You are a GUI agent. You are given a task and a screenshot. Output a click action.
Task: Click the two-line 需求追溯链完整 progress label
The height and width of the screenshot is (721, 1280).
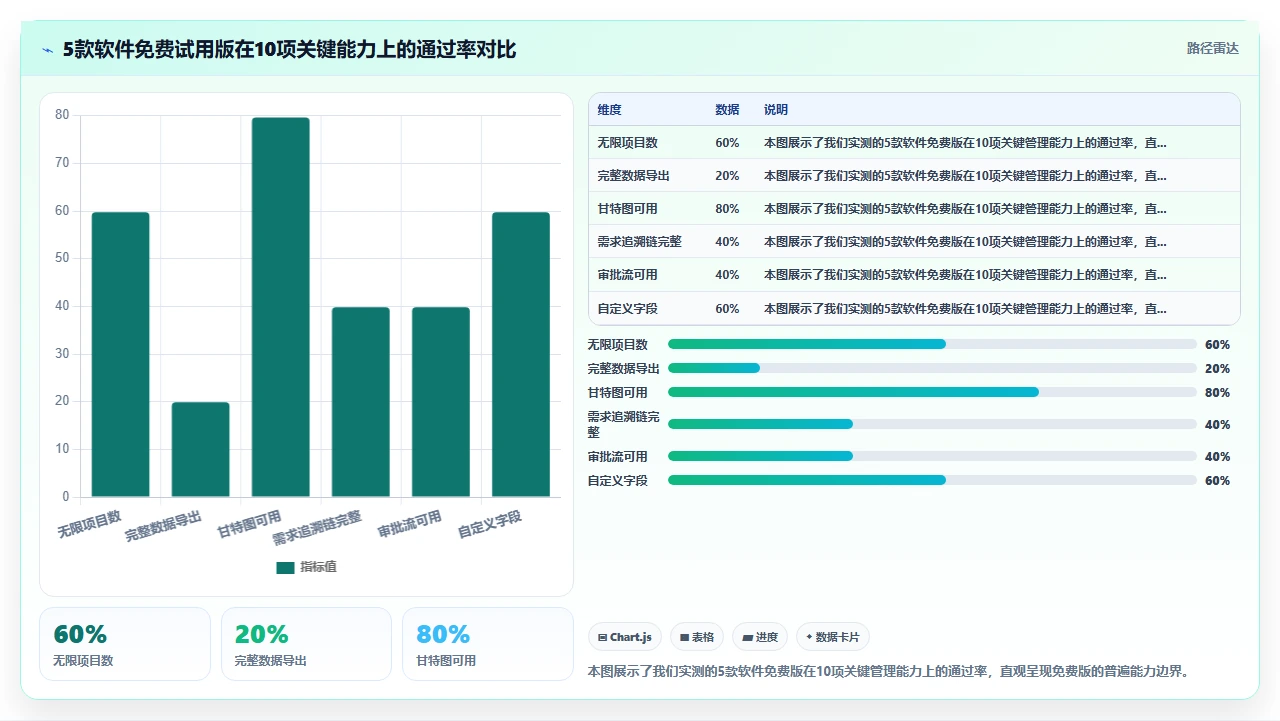(x=624, y=424)
